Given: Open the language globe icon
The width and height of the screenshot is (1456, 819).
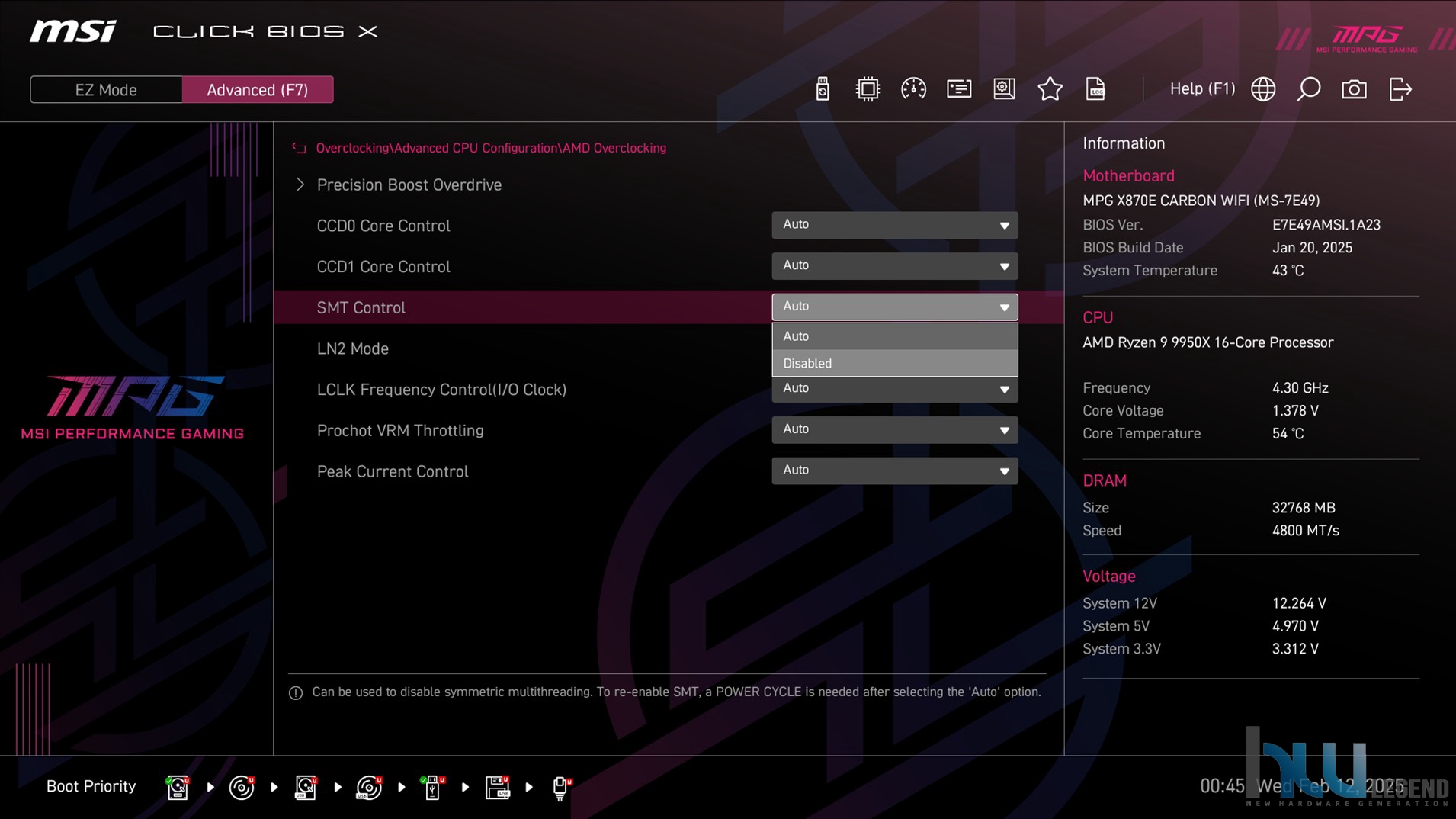Looking at the screenshot, I should point(1263,89).
